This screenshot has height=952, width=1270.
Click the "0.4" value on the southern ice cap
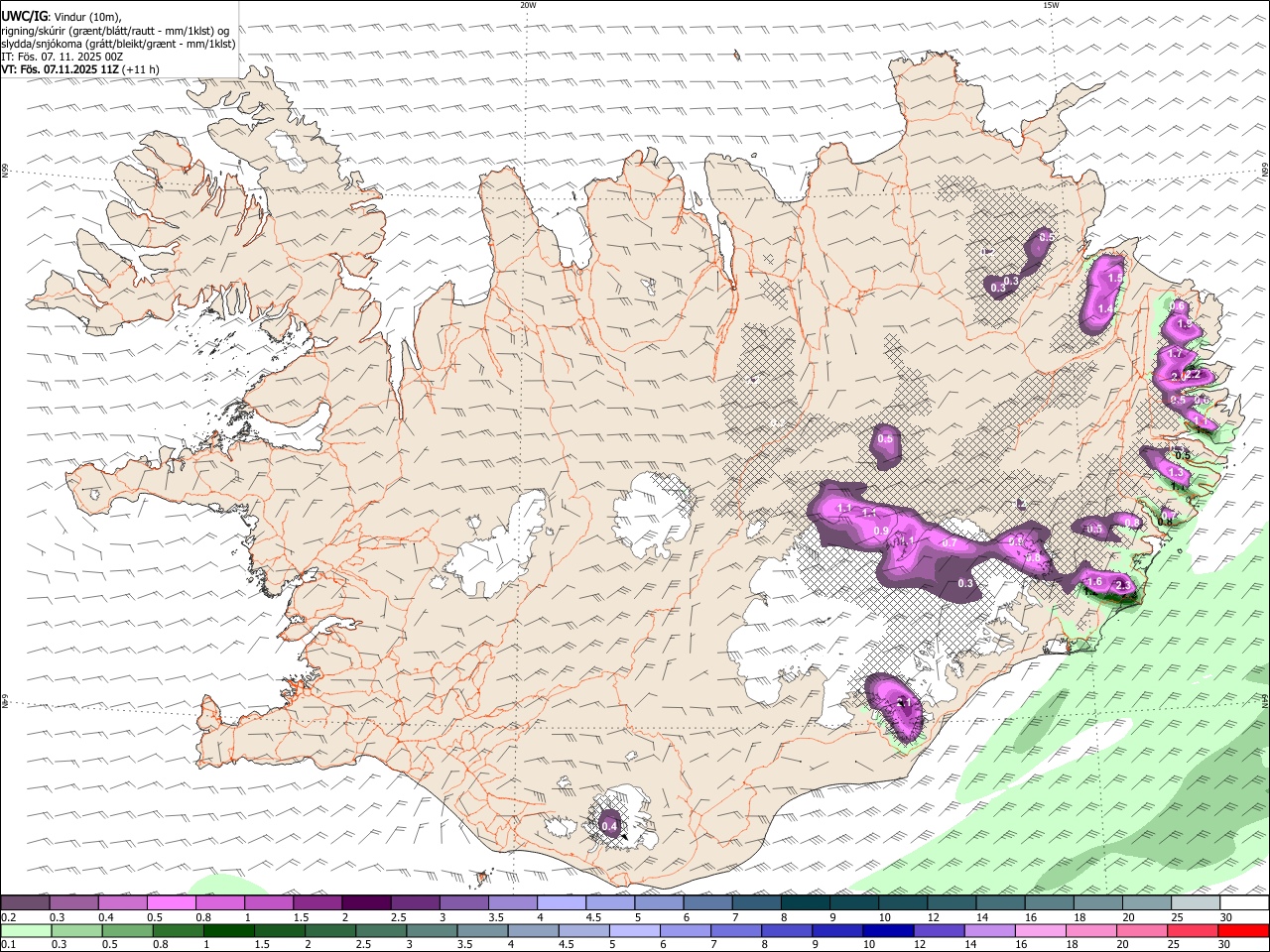coord(610,826)
